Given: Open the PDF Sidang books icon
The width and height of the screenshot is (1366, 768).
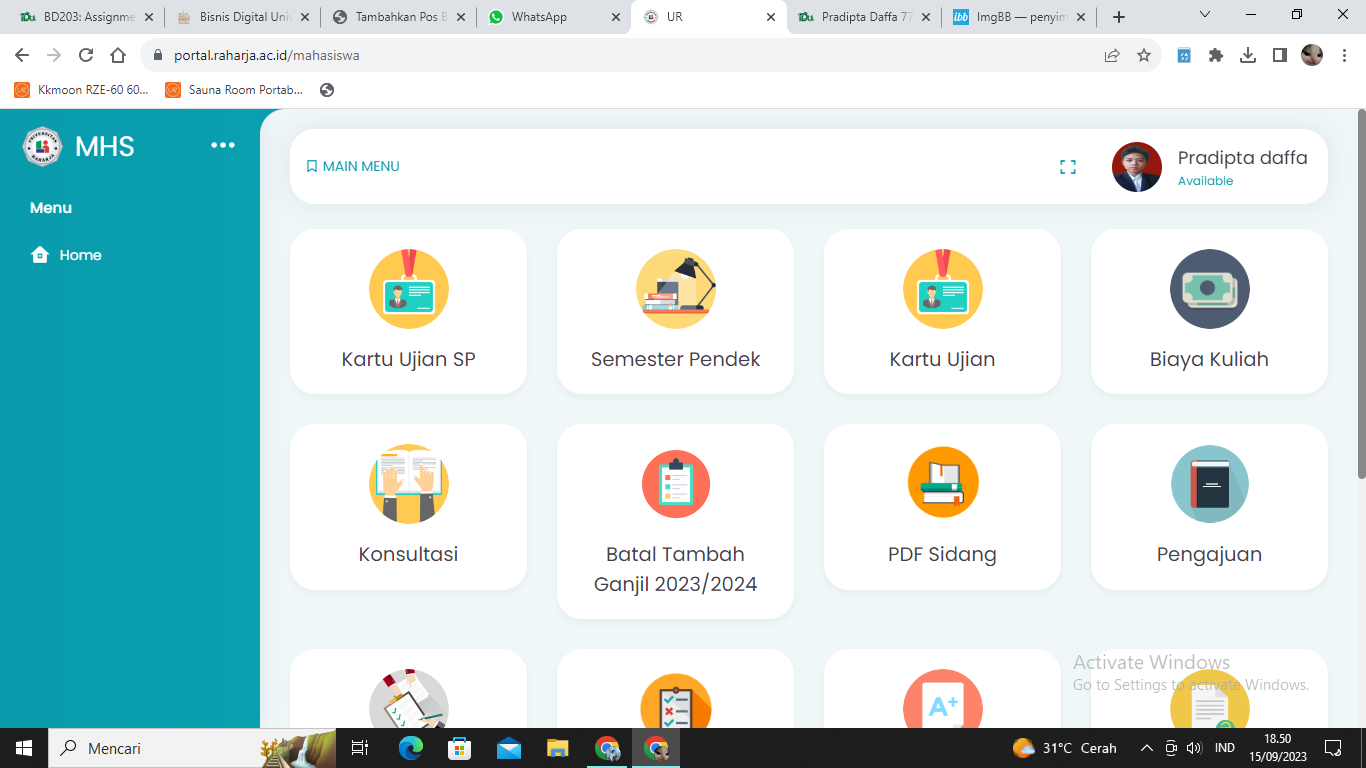Looking at the screenshot, I should pos(942,484).
